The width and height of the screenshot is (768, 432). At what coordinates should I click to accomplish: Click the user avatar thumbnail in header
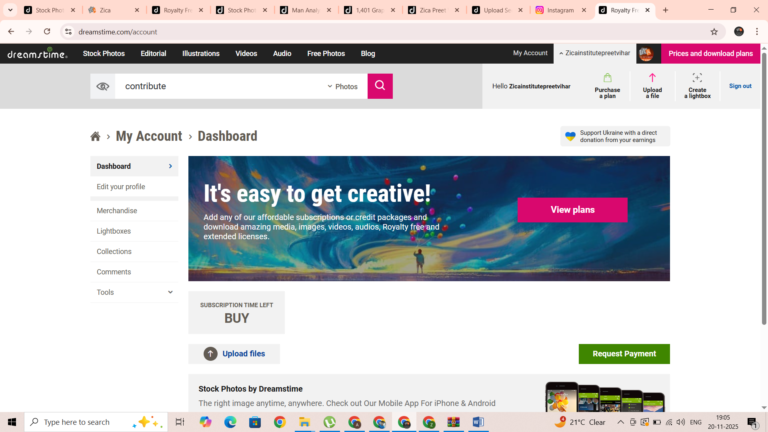tap(647, 54)
